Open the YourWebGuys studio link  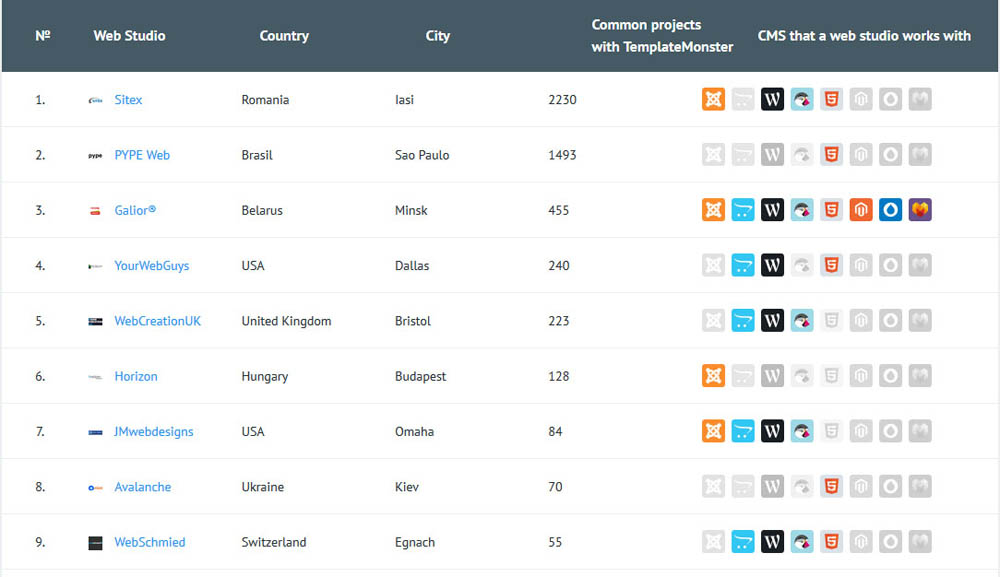point(152,265)
